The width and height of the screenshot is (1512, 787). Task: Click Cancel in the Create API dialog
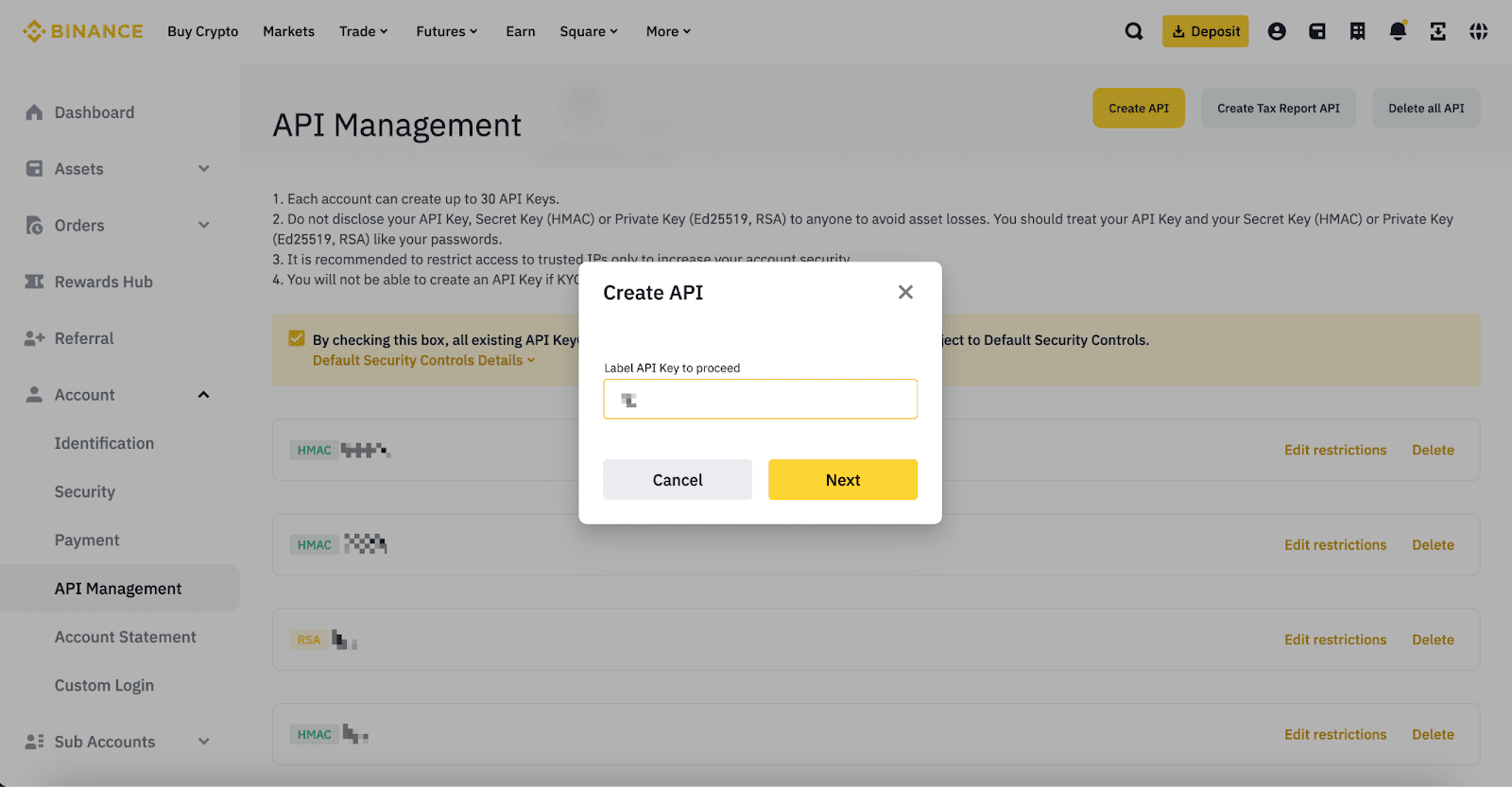(678, 480)
